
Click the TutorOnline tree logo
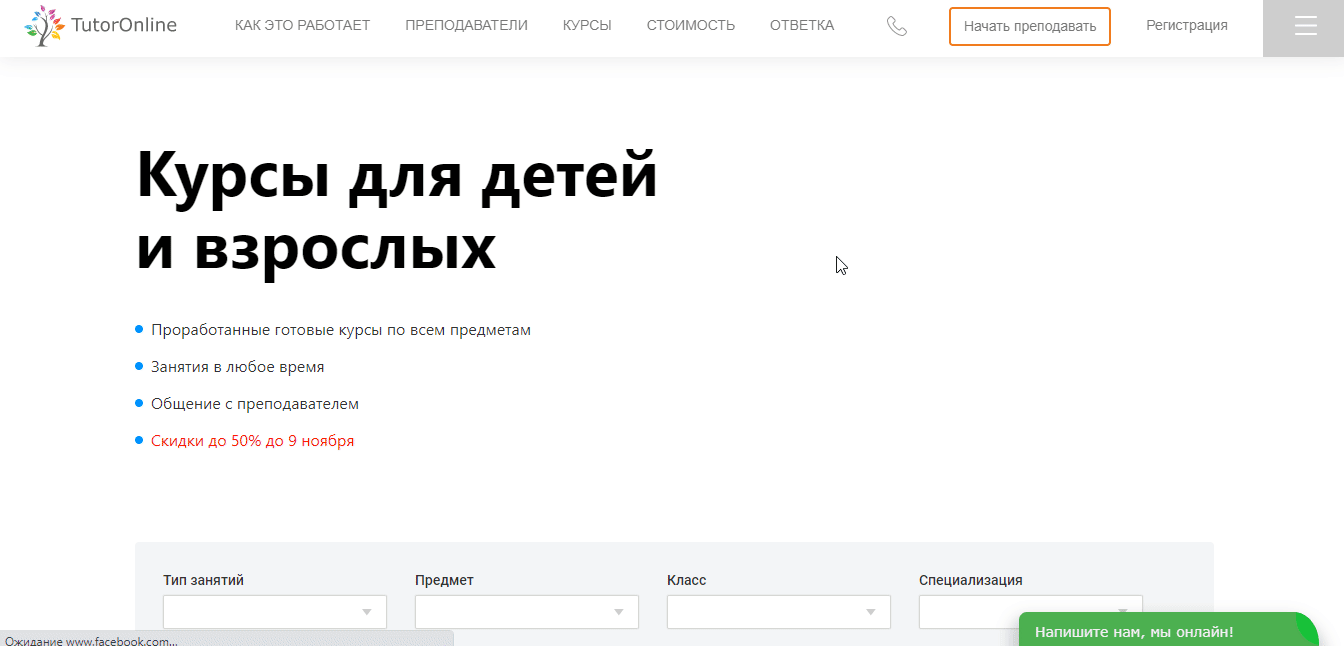click(x=42, y=26)
